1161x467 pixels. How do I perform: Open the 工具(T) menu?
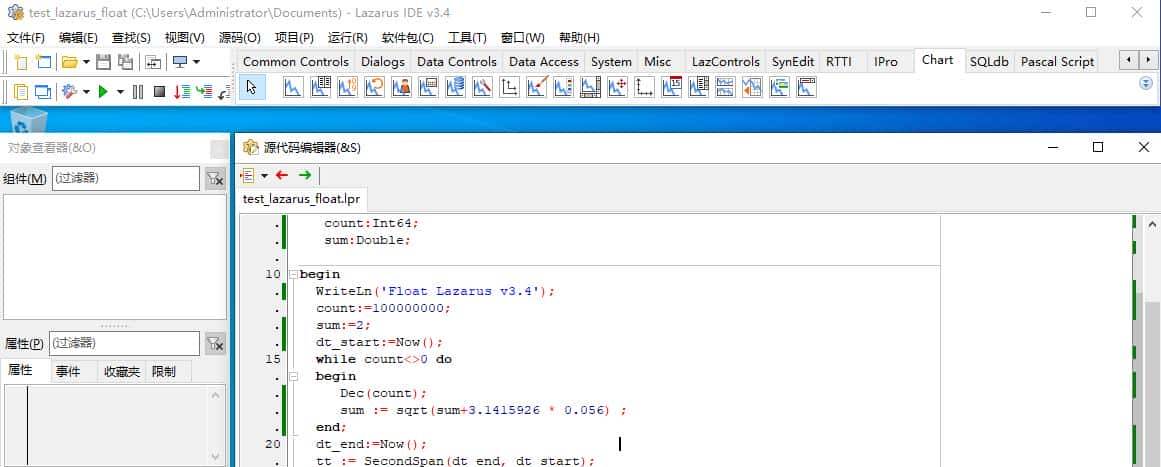468,38
